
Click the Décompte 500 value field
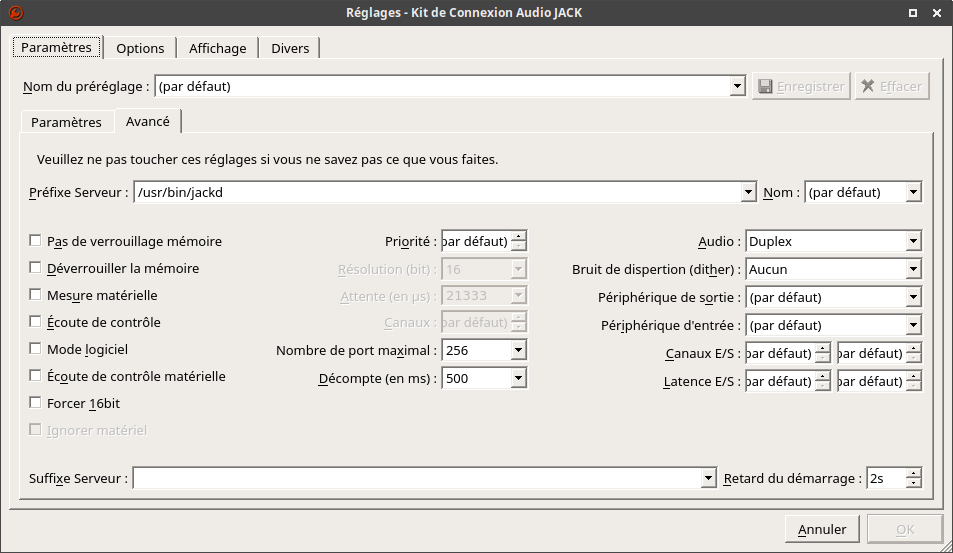point(476,378)
